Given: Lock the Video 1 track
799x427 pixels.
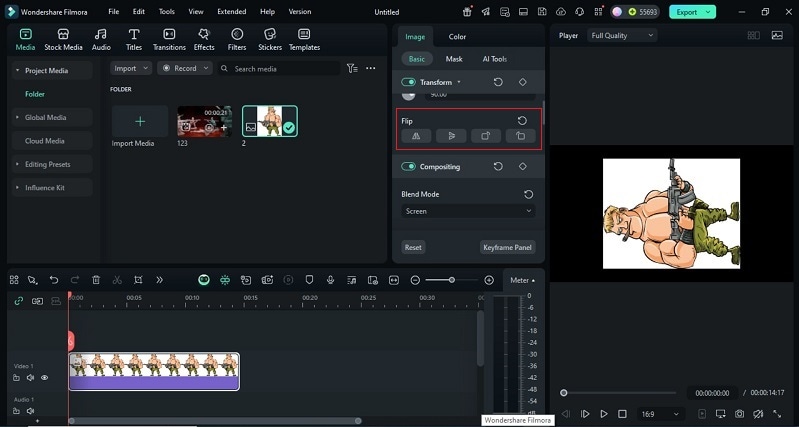Looking at the screenshot, I should [x=16, y=378].
